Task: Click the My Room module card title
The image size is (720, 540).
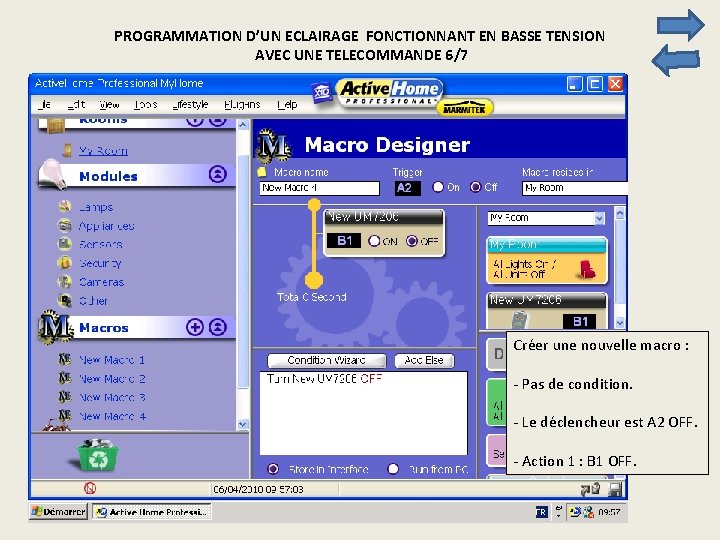Action: [x=547, y=245]
